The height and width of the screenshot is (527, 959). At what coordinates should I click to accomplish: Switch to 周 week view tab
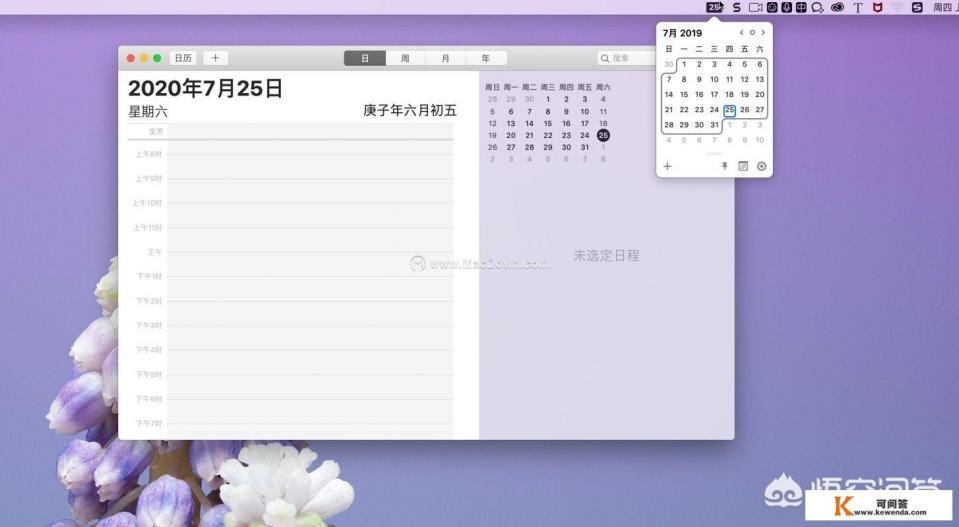click(x=405, y=58)
